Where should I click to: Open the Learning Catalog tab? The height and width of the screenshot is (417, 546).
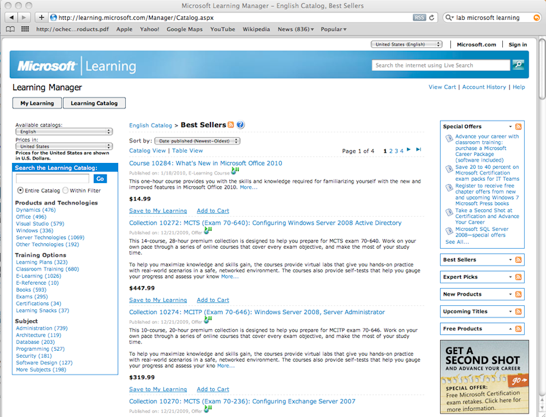[x=94, y=103]
